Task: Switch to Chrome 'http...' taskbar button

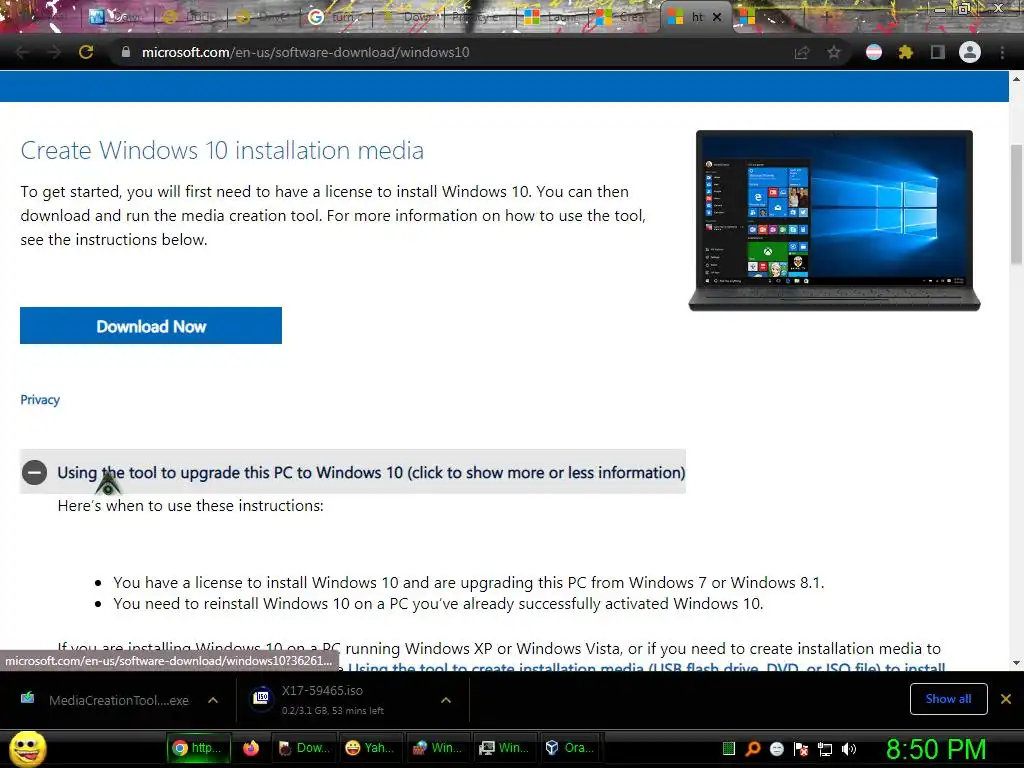Action: point(197,748)
